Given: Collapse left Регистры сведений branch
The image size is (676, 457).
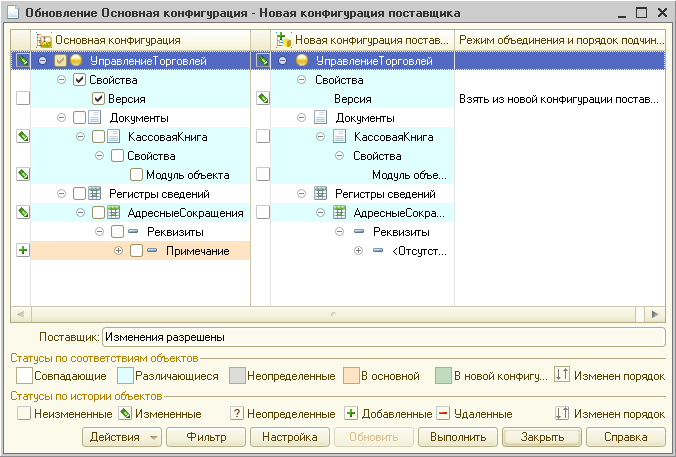Looking at the screenshot, I should (x=61, y=194).
